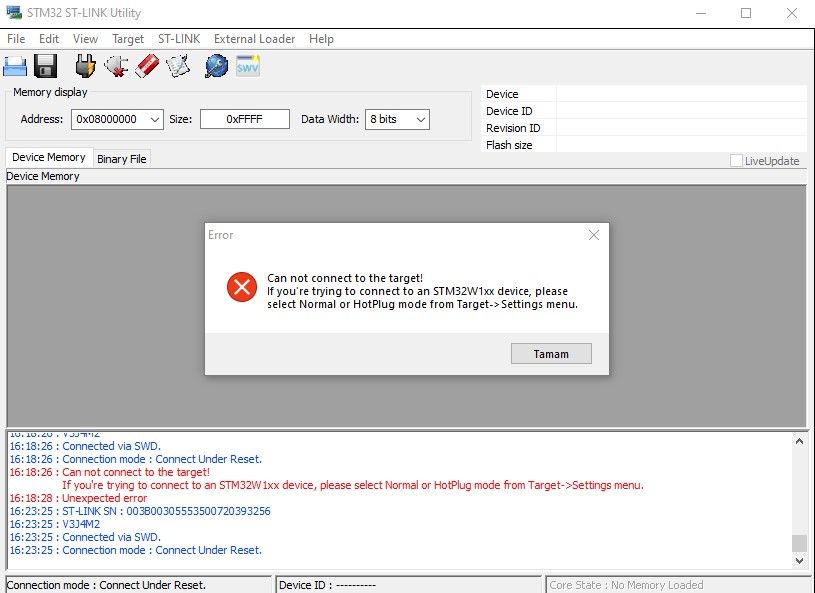Click red log line '16:18:26 : Can not connect to the target!'
The width and height of the screenshot is (815, 593).
pyautogui.click(x=110, y=472)
